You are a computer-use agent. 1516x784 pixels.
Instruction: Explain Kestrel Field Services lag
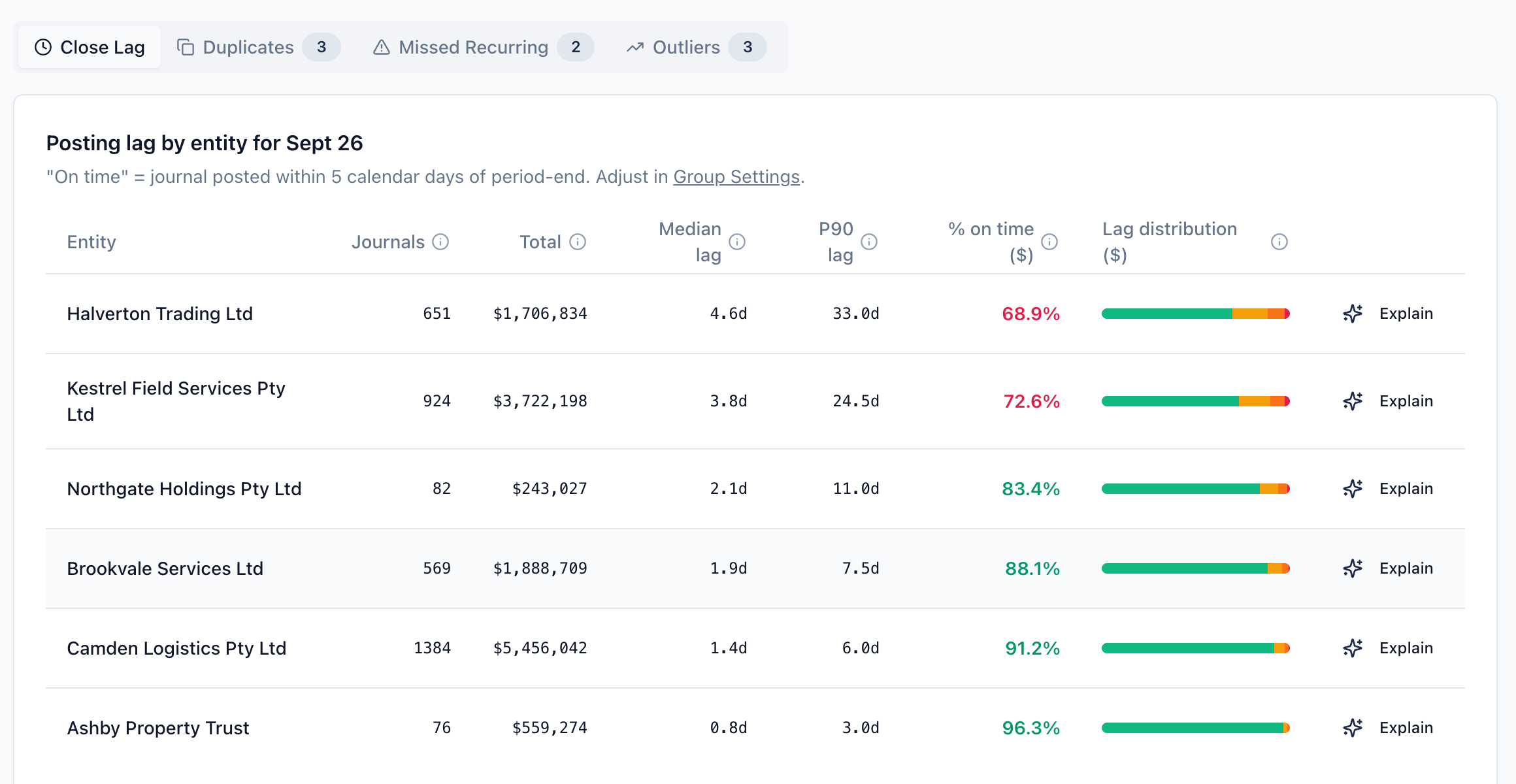point(1388,401)
